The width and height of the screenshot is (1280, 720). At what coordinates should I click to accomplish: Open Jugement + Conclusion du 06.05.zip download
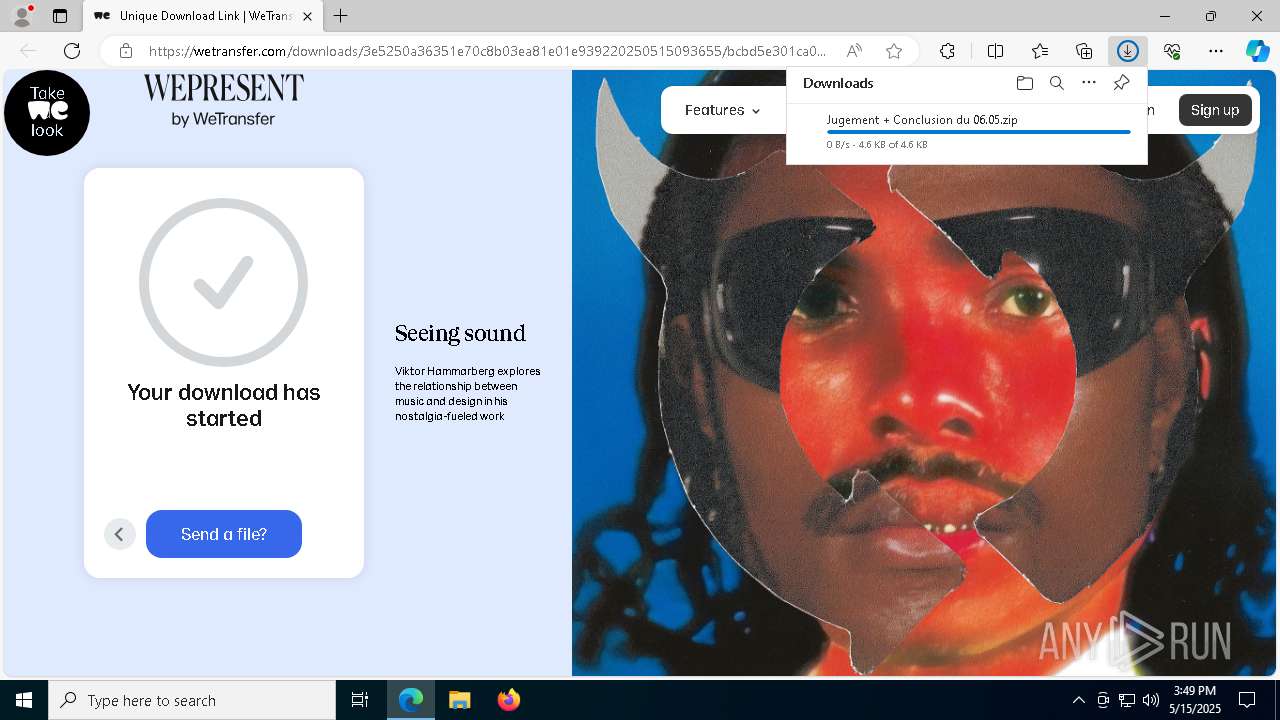[x=922, y=120]
